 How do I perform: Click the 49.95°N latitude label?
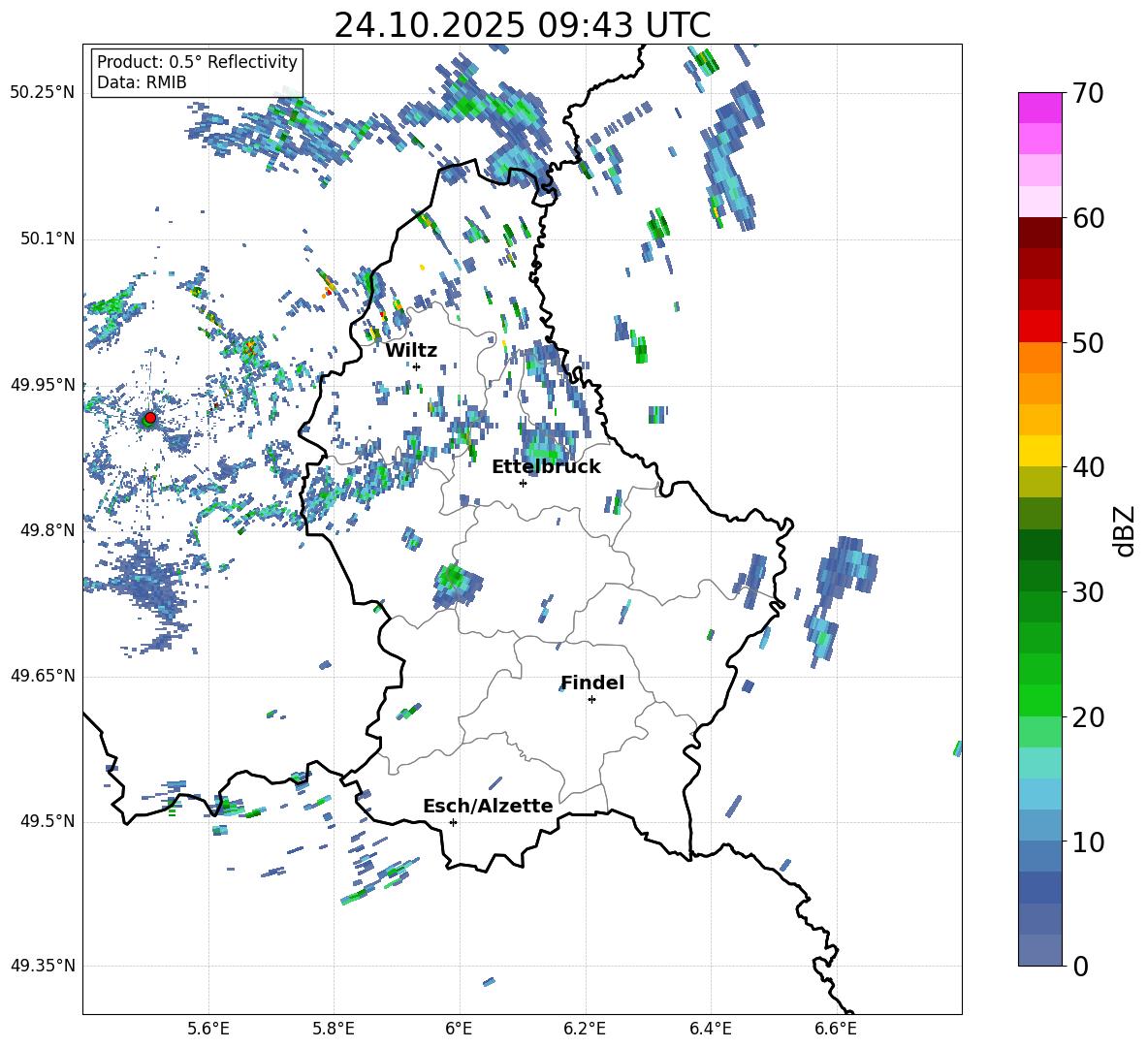coord(43,385)
